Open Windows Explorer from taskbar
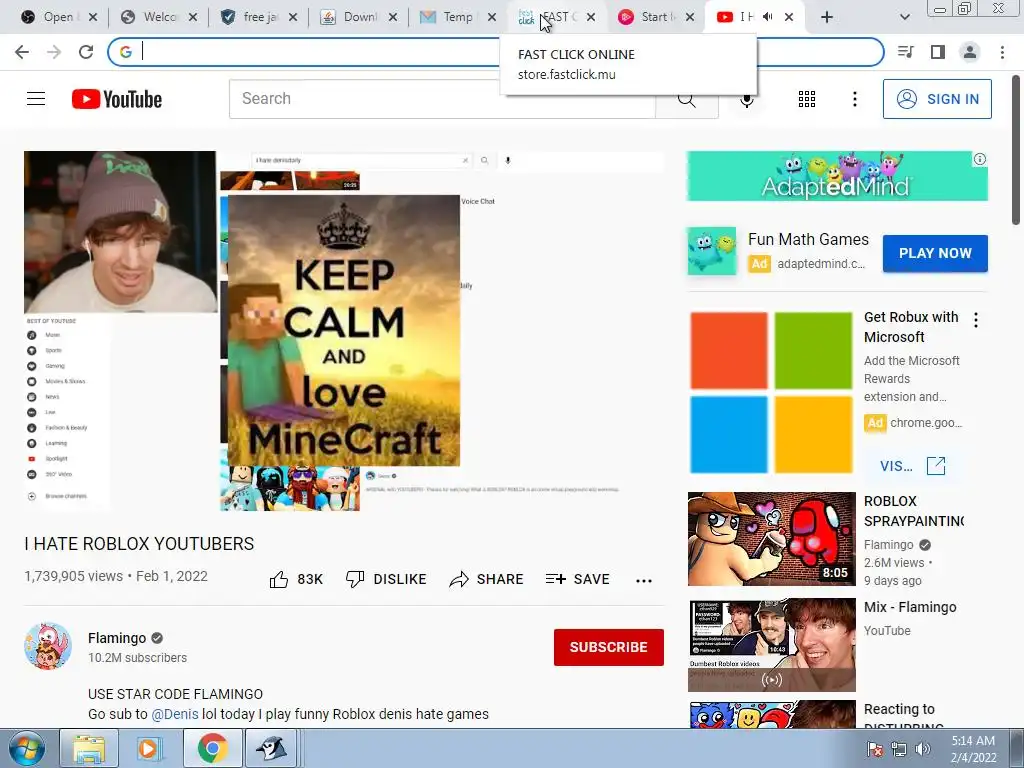 88,748
